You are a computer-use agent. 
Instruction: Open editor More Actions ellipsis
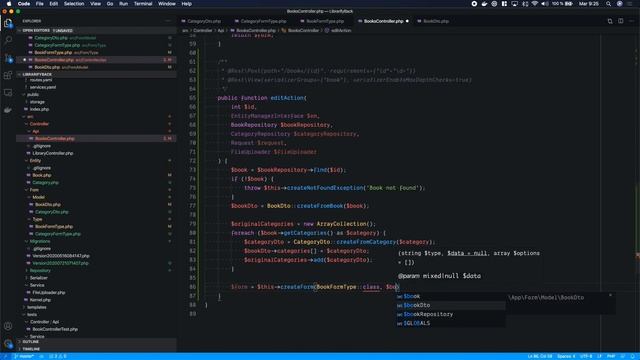(631, 21)
